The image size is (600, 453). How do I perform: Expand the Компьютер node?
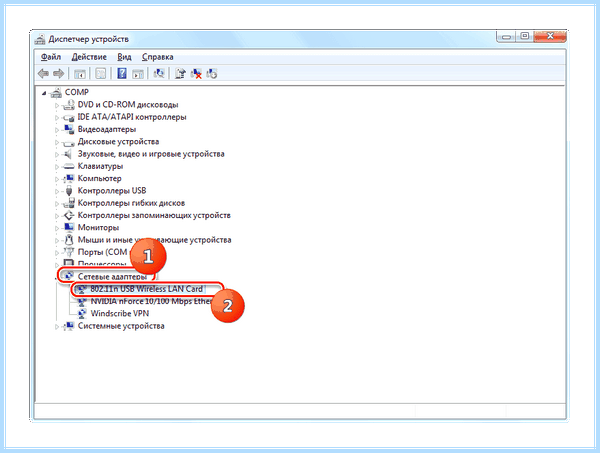(57, 179)
